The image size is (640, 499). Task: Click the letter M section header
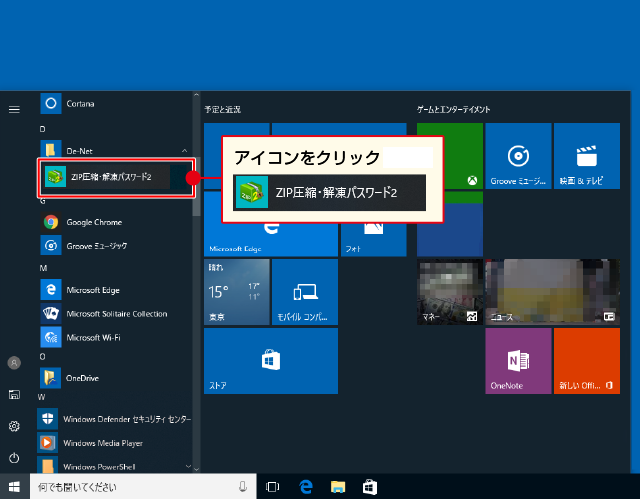[43, 268]
